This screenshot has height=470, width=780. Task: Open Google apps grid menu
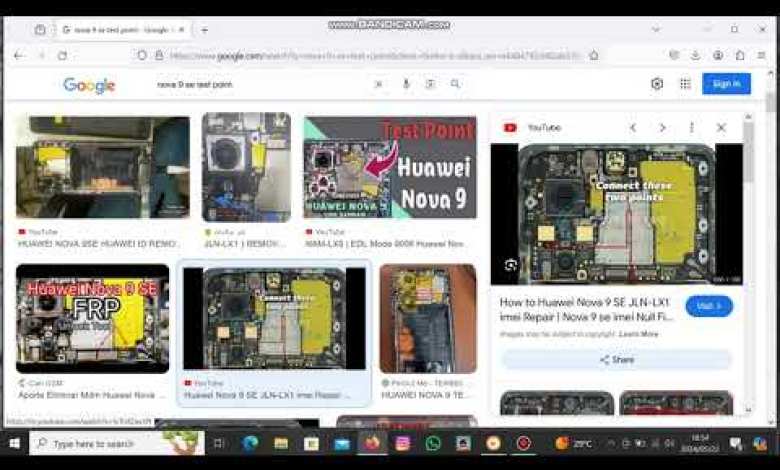[685, 84]
